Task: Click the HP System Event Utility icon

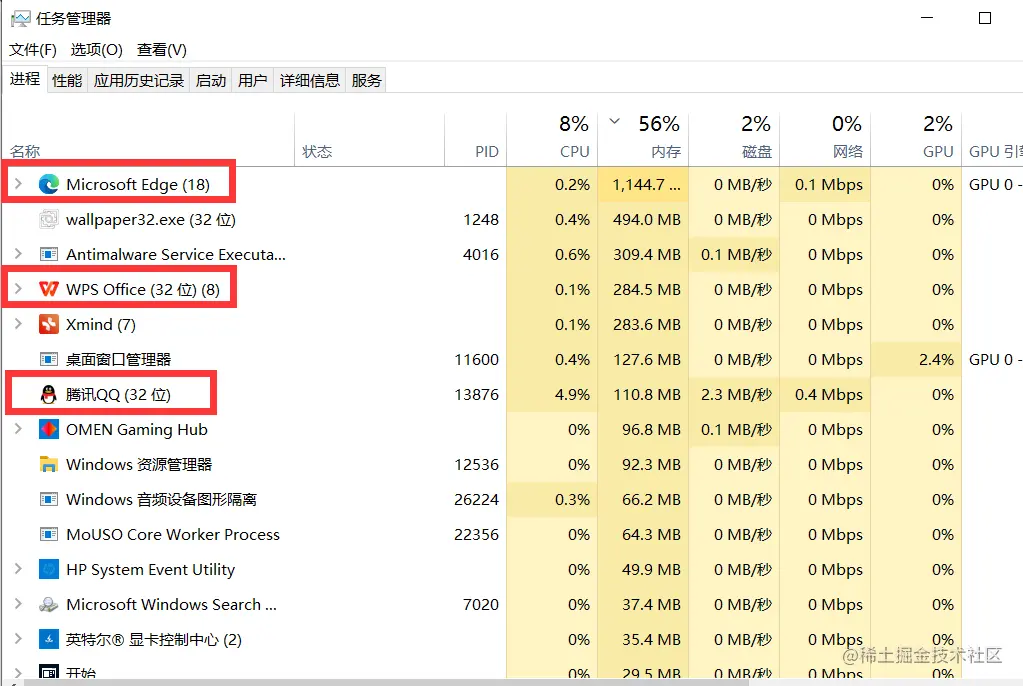Action: (49, 569)
